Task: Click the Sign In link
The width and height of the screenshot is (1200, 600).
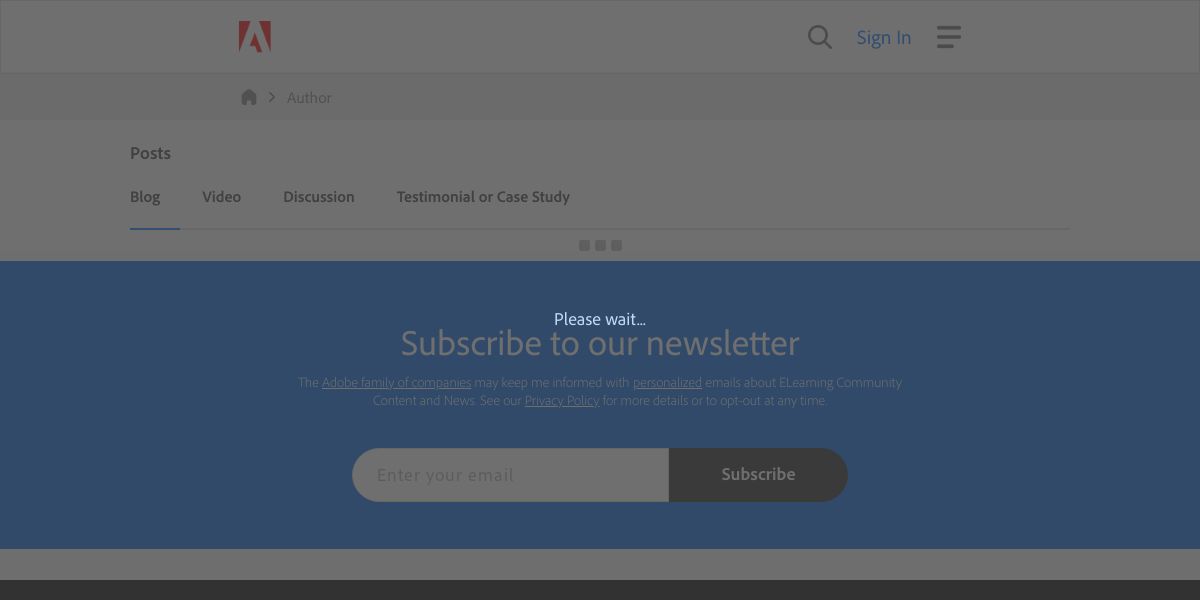Action: tap(884, 37)
